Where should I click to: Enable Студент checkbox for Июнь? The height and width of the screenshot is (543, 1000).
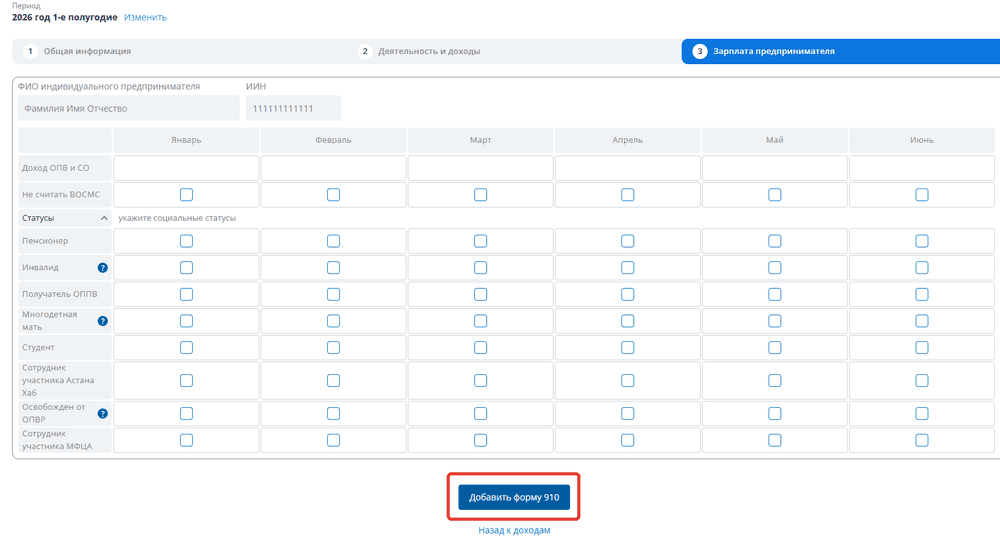(x=922, y=348)
